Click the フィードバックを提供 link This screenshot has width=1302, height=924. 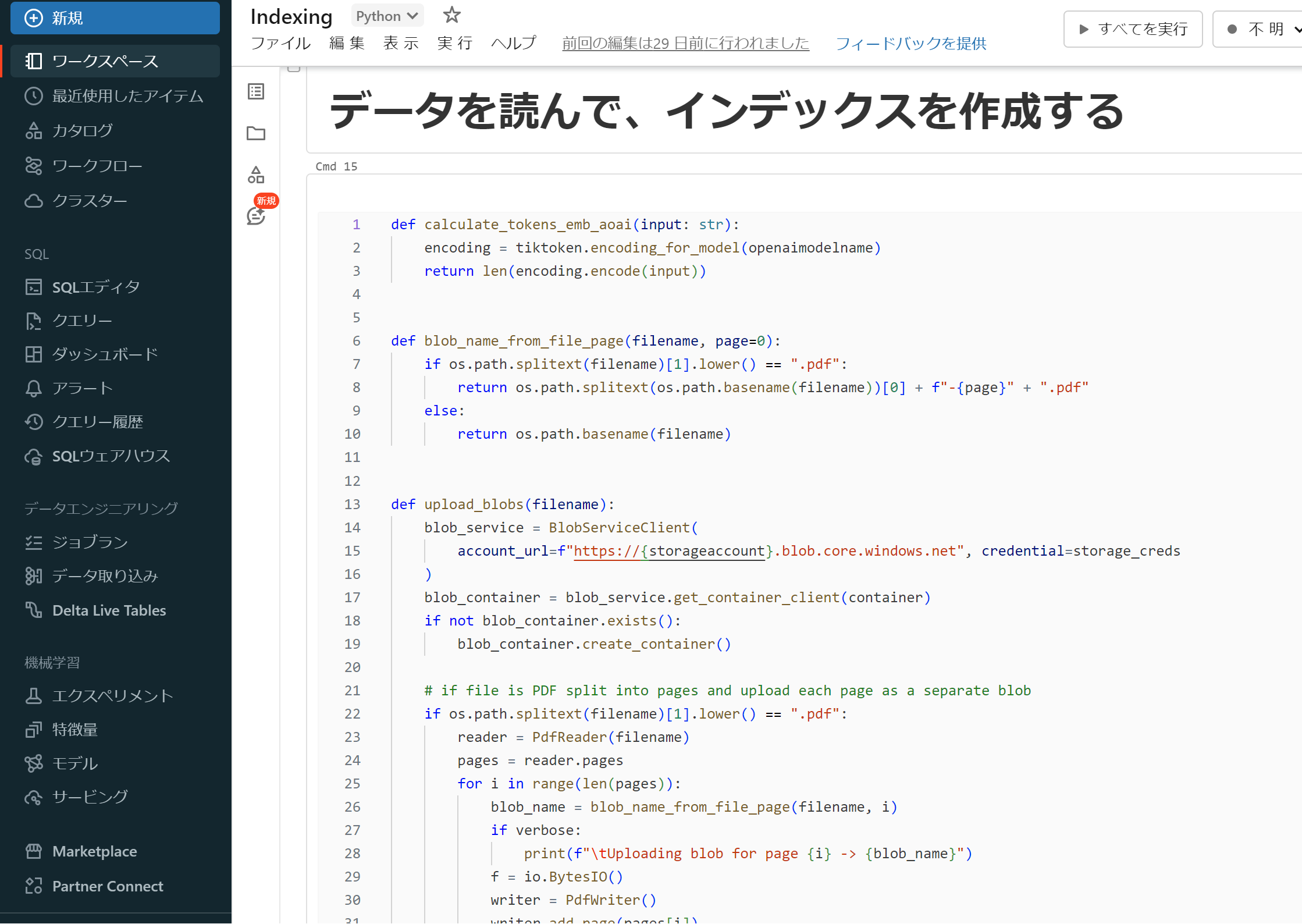910,43
